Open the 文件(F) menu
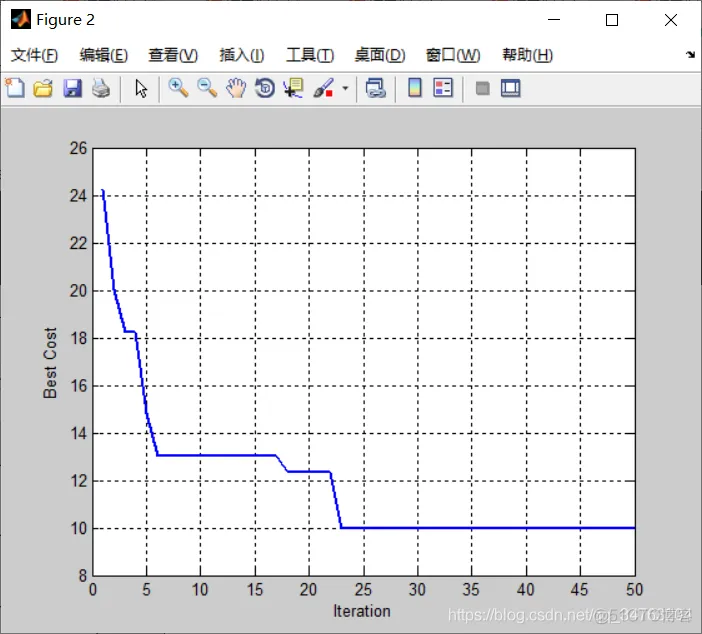This screenshot has height=634, width=702. pos(34,55)
